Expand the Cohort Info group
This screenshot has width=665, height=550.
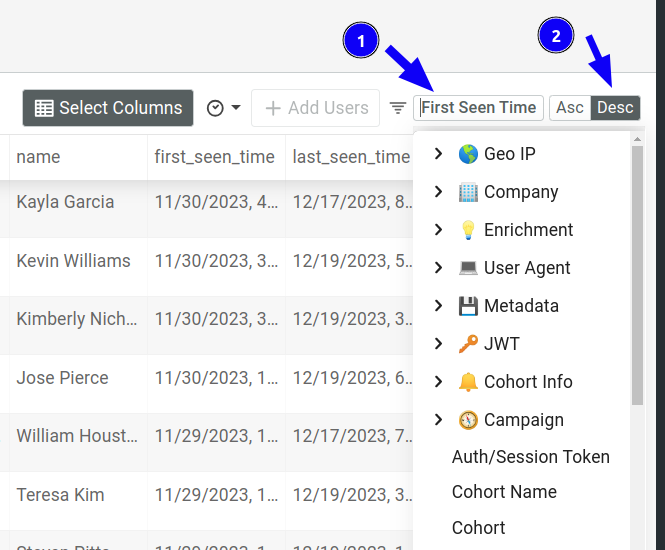(439, 382)
